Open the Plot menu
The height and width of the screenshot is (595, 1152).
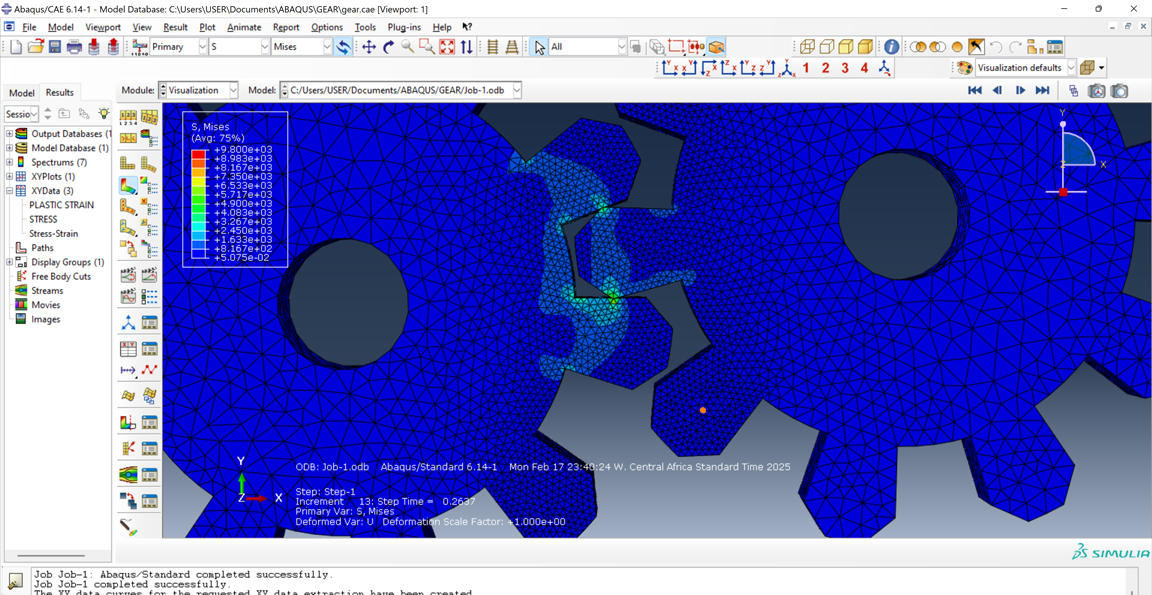coord(207,27)
